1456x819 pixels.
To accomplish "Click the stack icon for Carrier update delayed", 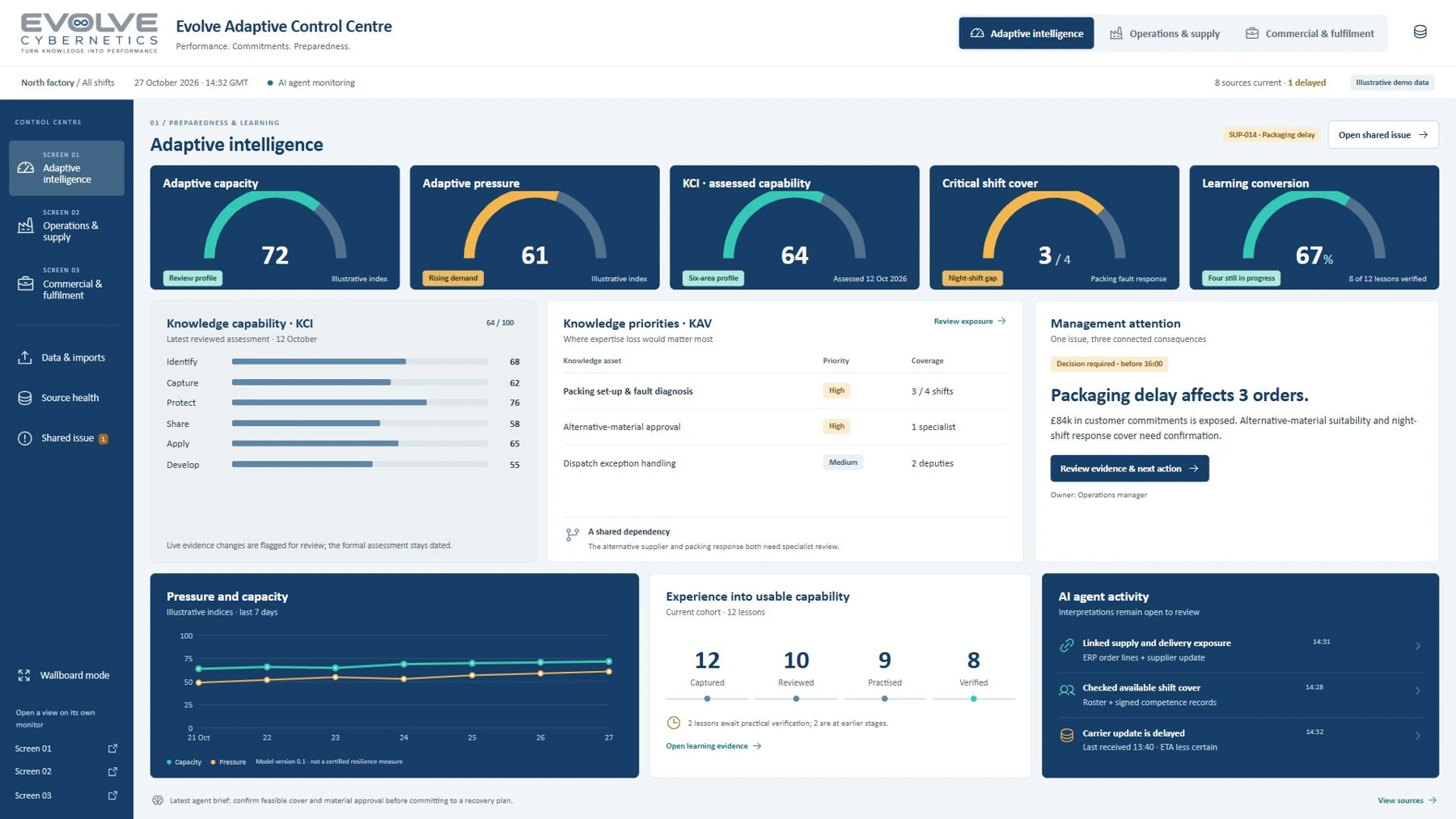I will (x=1067, y=736).
